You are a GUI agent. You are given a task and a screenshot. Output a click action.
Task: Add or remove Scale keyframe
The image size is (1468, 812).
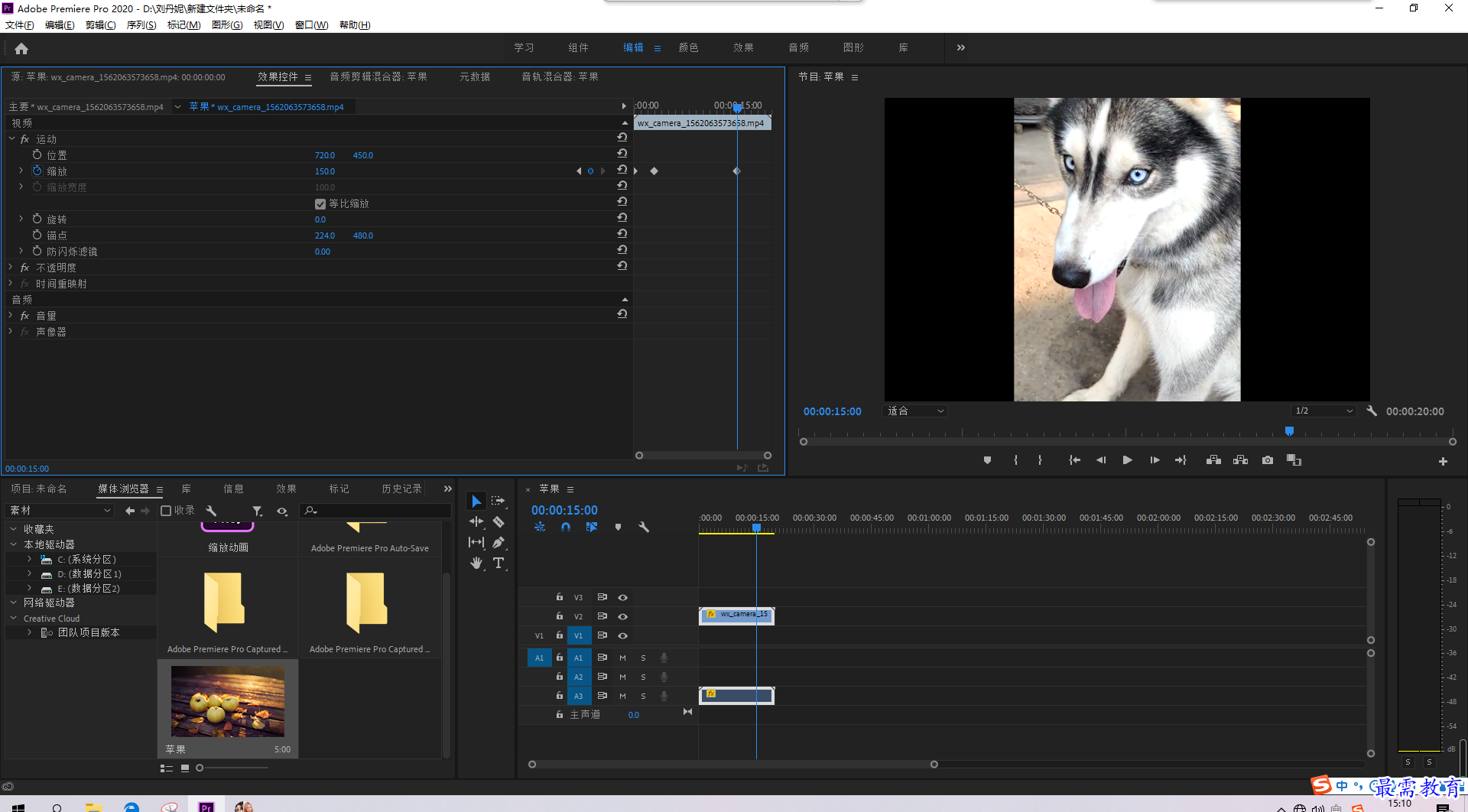(x=590, y=171)
